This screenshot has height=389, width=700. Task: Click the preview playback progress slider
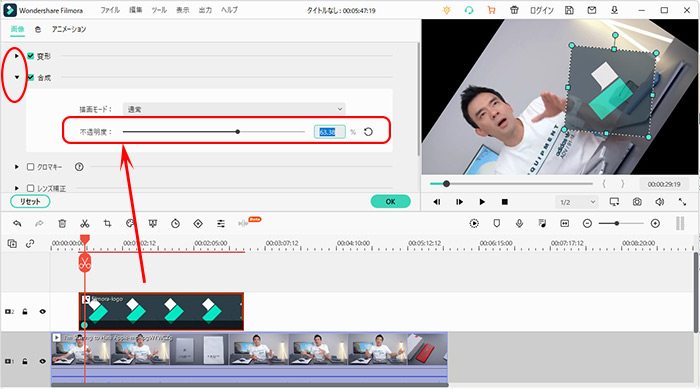coord(511,184)
